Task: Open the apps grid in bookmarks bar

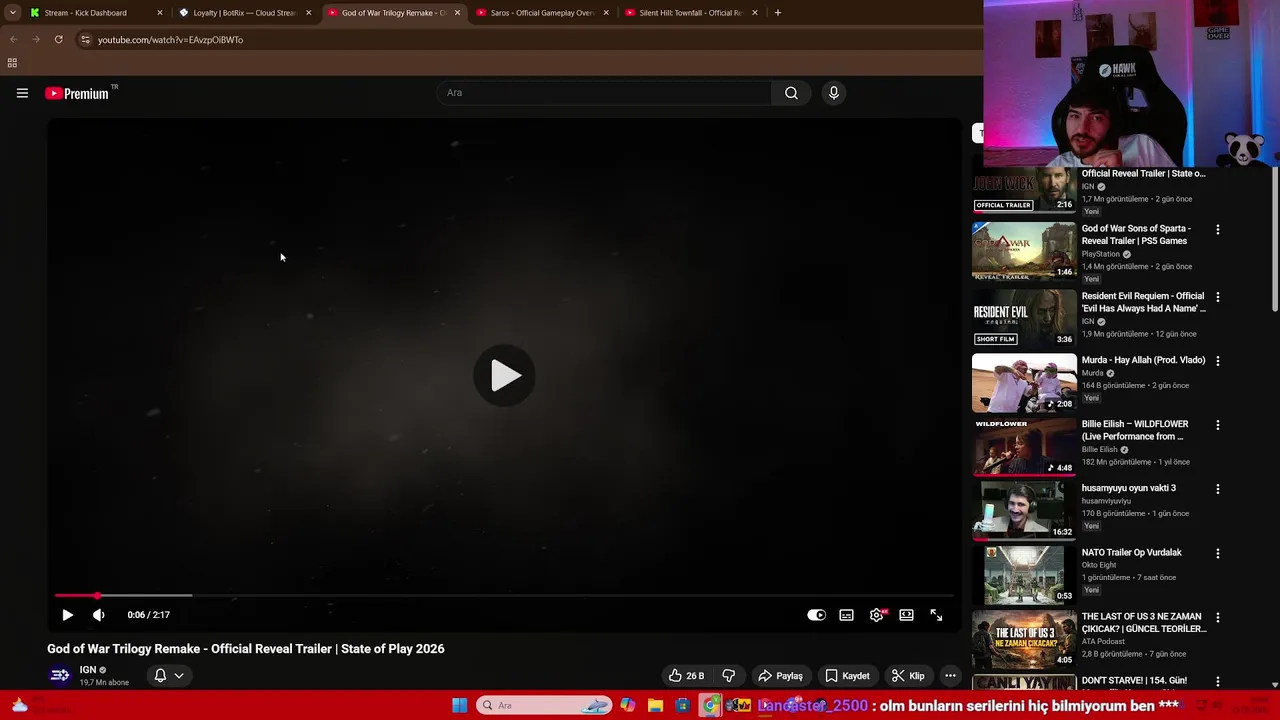Action: pos(12,63)
